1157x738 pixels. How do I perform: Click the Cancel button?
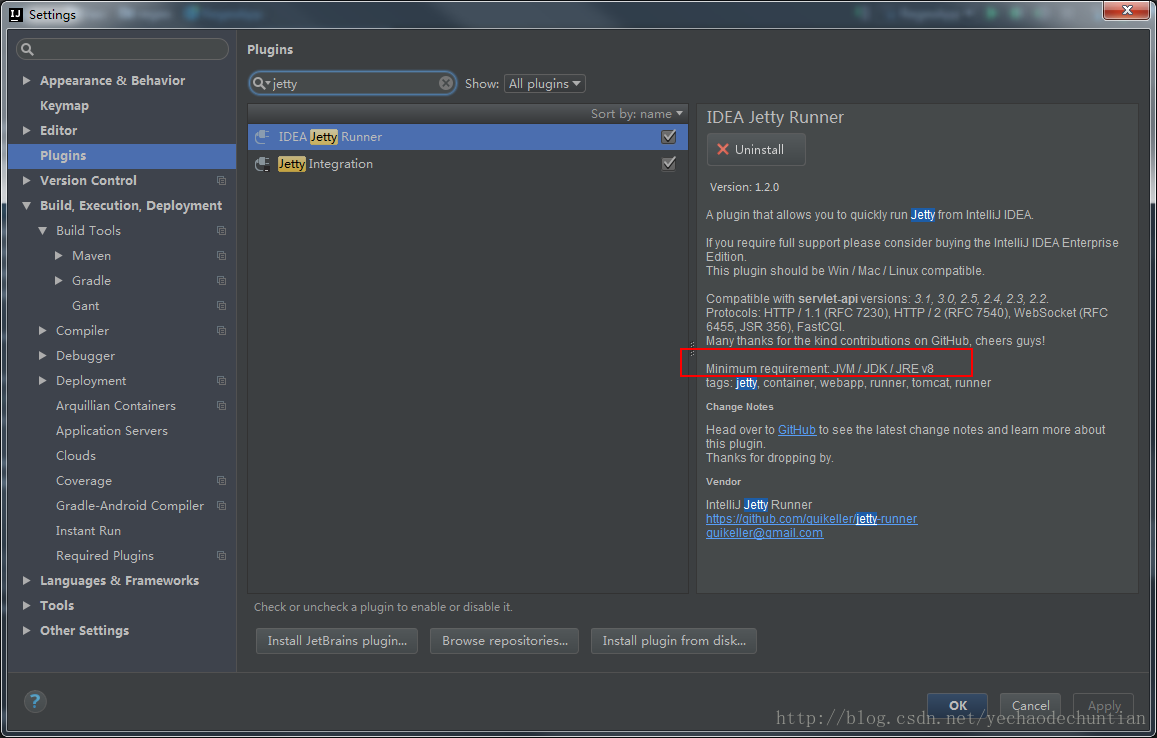1030,706
